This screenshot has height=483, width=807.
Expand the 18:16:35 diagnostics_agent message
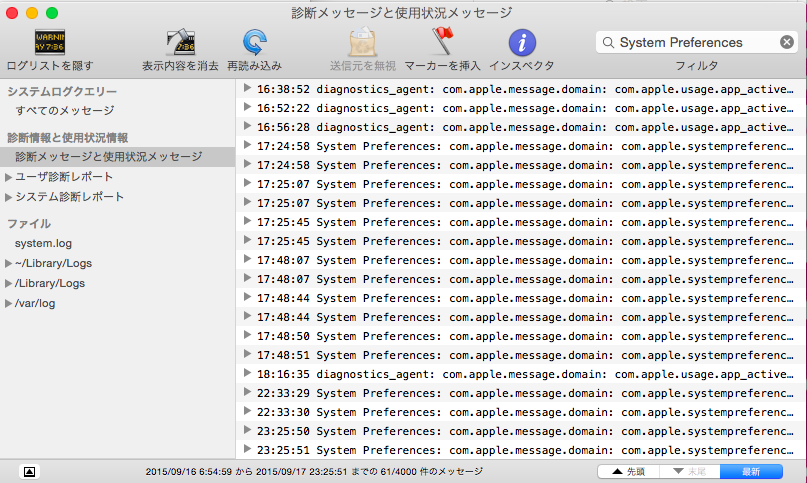[247, 373]
